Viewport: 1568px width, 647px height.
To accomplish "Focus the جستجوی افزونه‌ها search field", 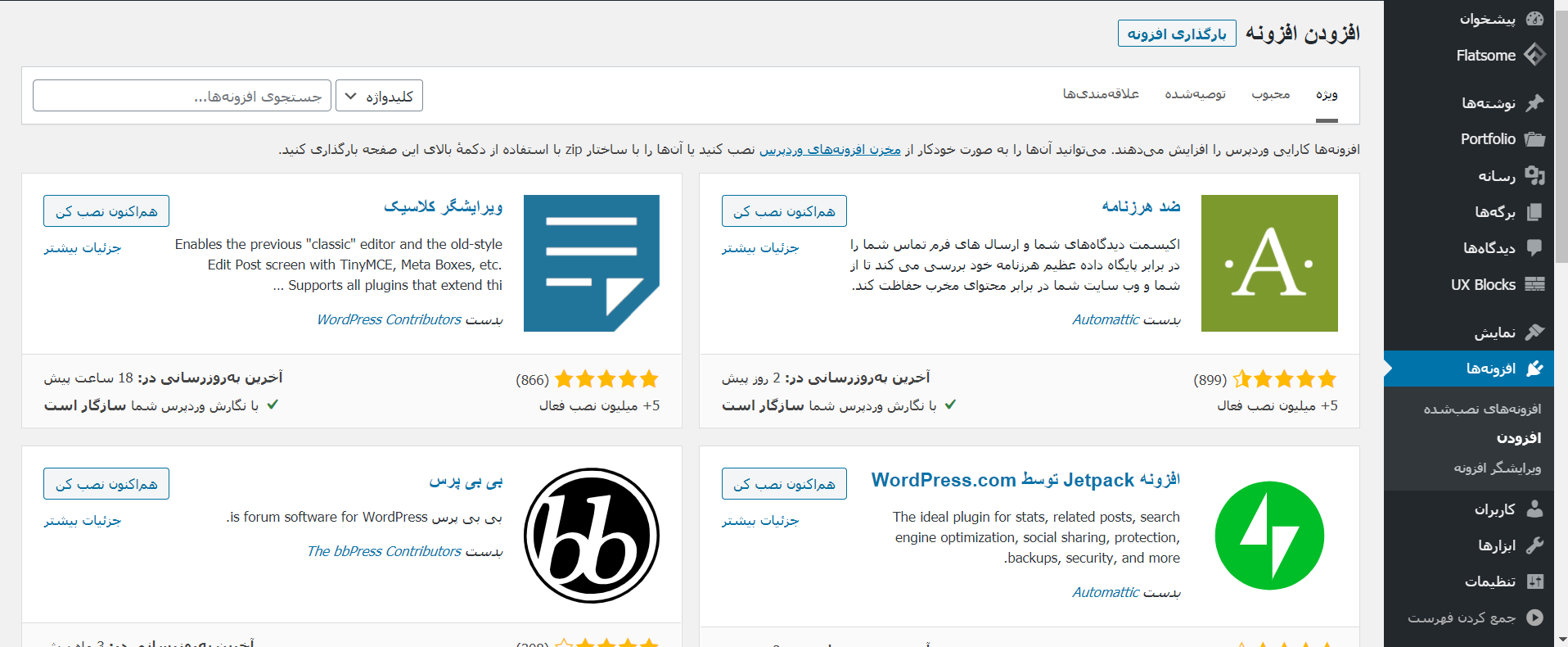I will [182, 96].
